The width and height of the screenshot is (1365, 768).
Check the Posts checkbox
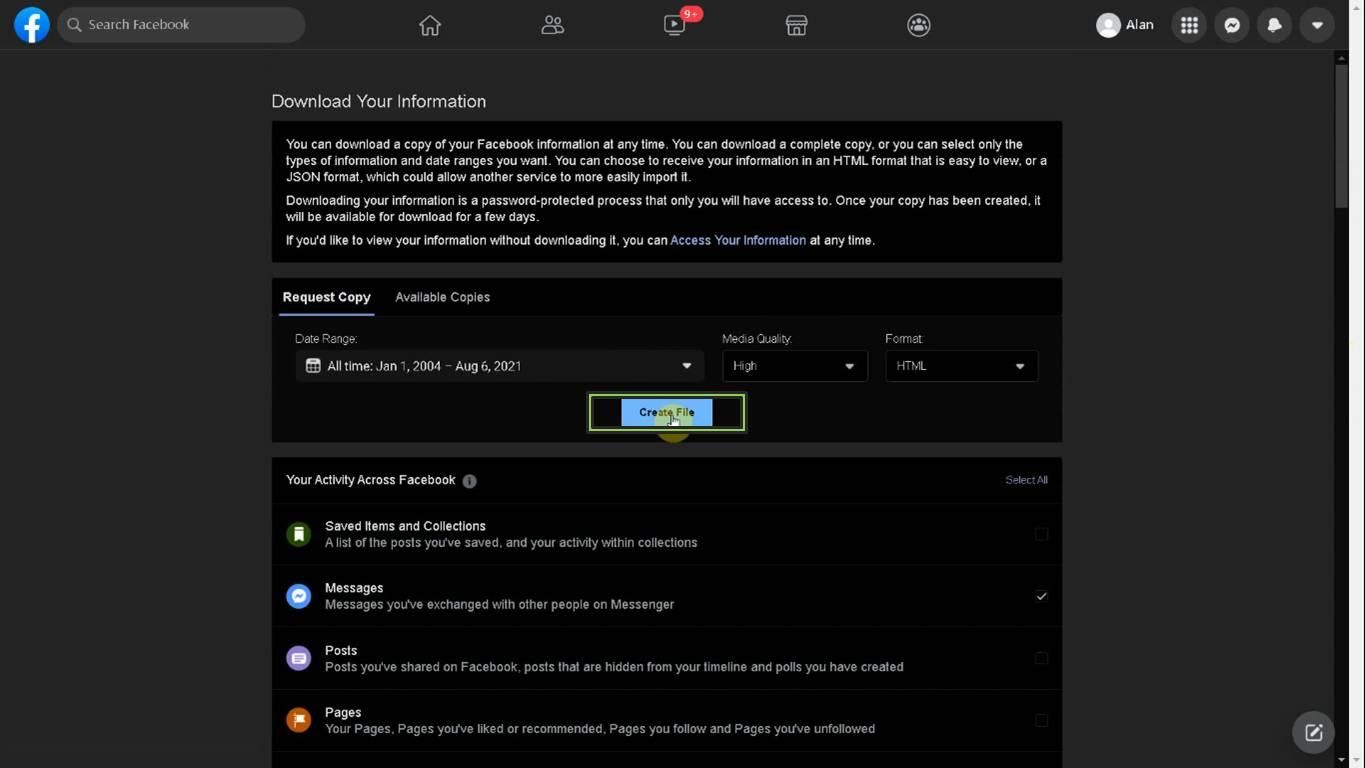[1041, 658]
